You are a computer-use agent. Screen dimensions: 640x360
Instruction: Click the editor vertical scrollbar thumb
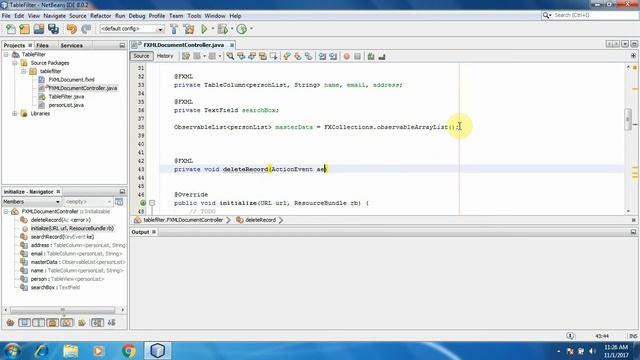click(x=628, y=119)
